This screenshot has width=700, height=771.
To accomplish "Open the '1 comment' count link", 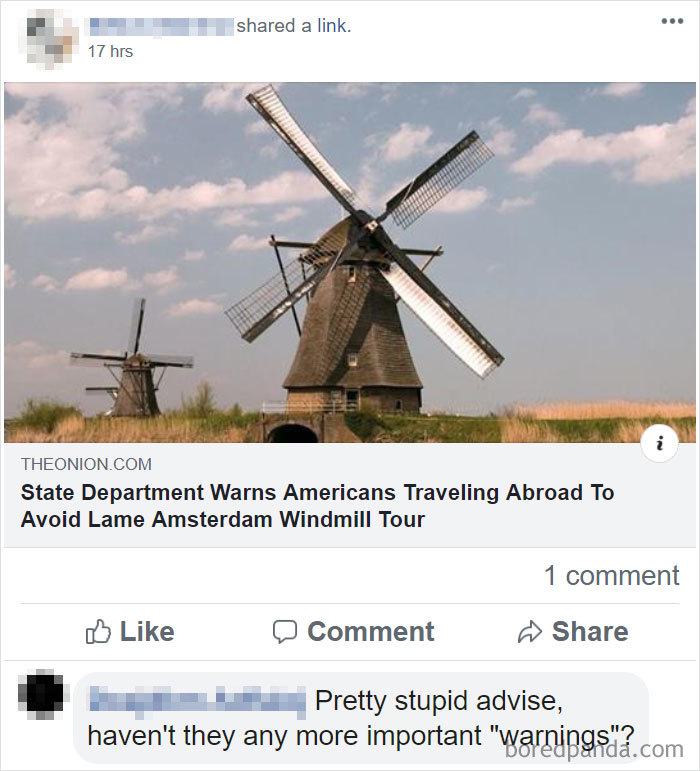I will click(x=612, y=575).
